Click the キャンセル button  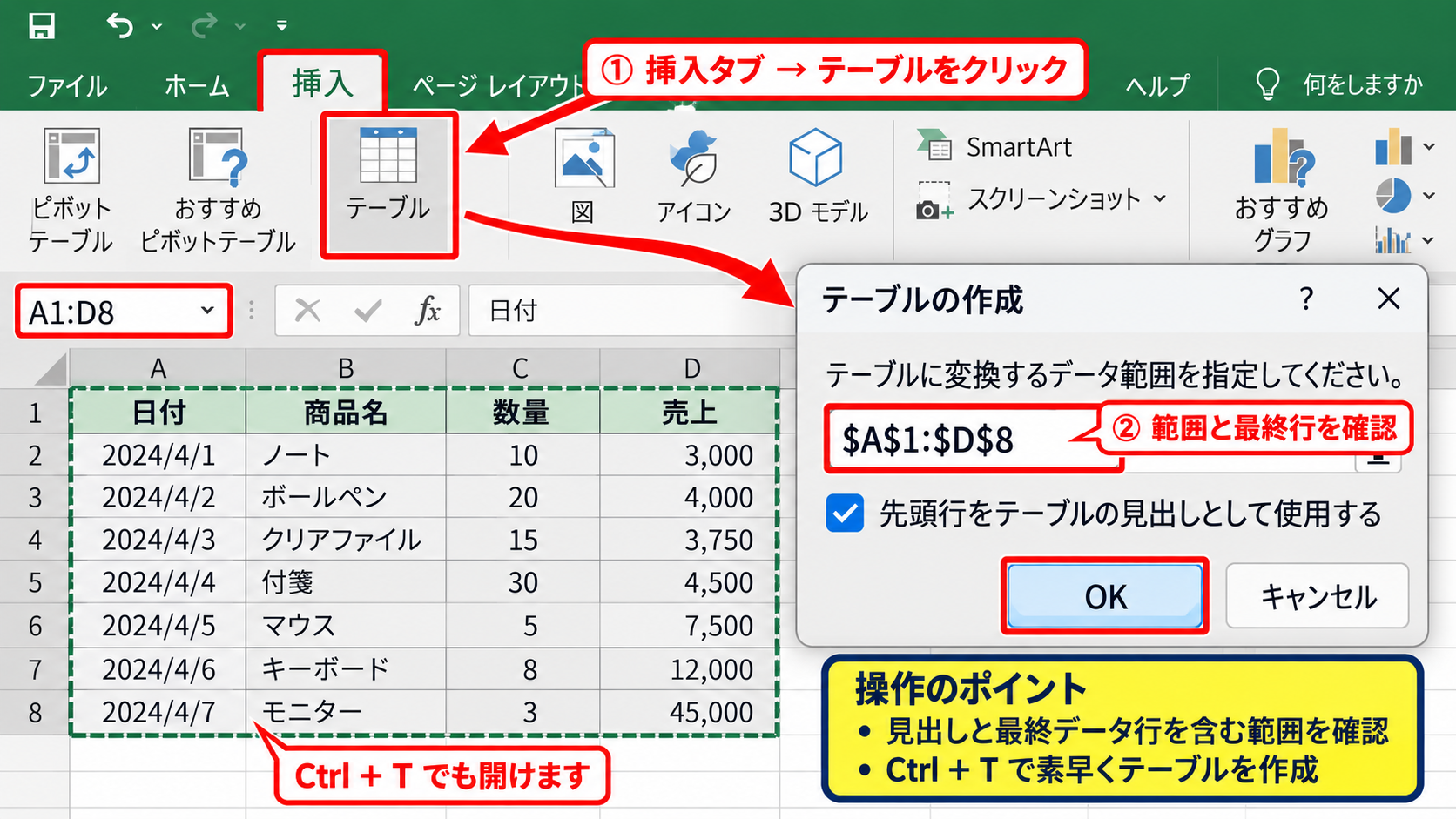coord(1318,596)
